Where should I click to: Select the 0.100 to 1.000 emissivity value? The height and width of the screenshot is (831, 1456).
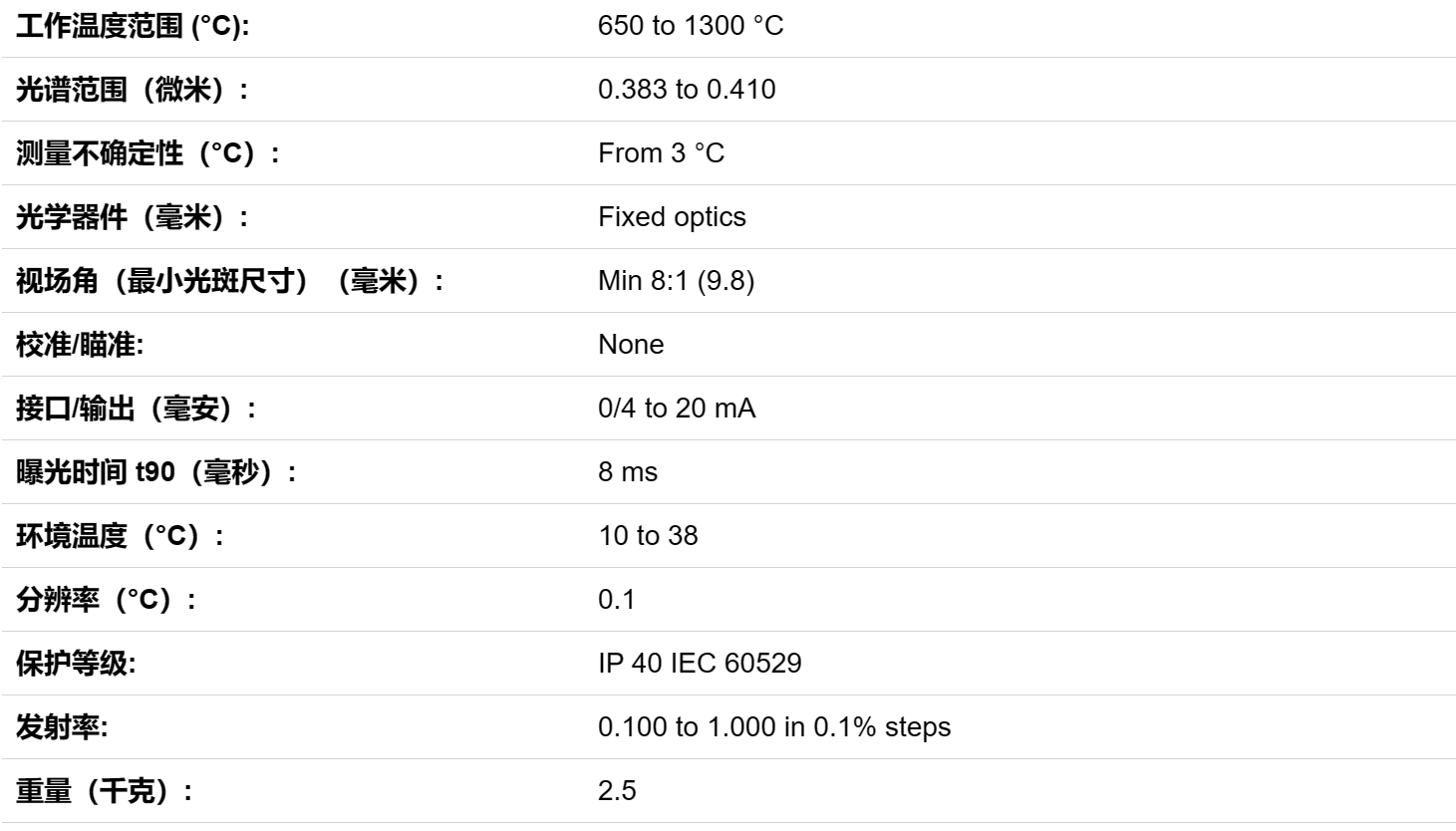(774, 727)
